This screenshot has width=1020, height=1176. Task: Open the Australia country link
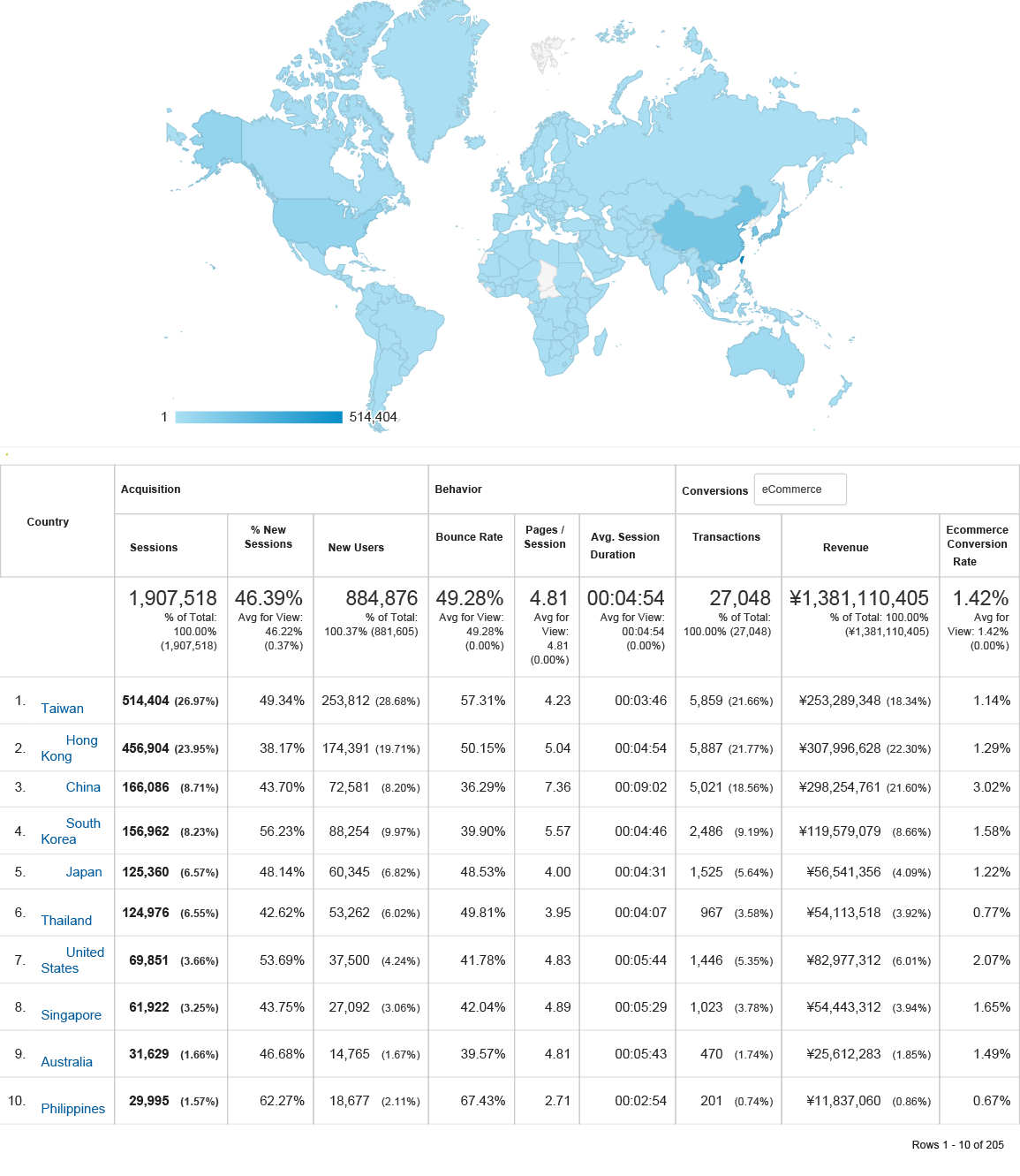67,1062
